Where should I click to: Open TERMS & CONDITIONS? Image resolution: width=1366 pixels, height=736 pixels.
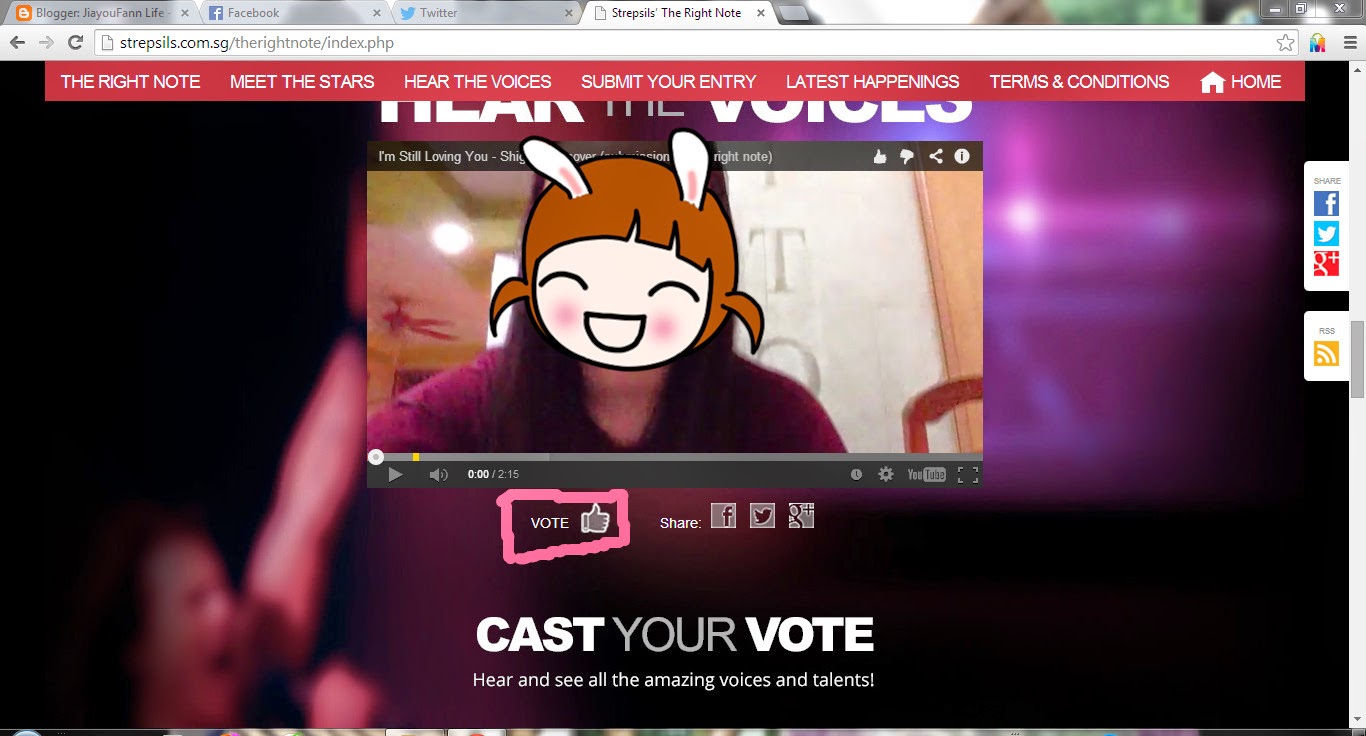[x=1080, y=82]
